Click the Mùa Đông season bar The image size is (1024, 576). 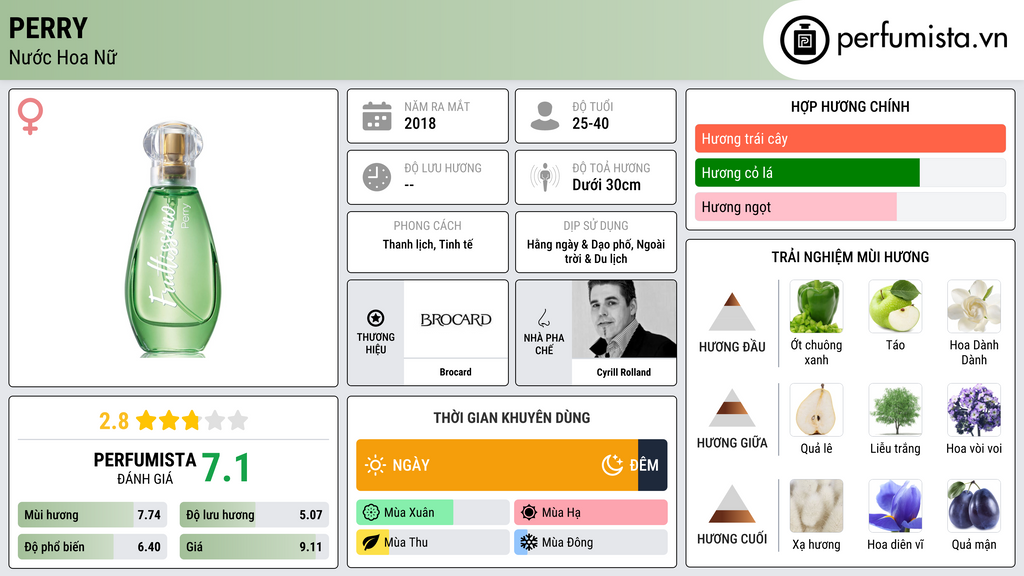590,542
